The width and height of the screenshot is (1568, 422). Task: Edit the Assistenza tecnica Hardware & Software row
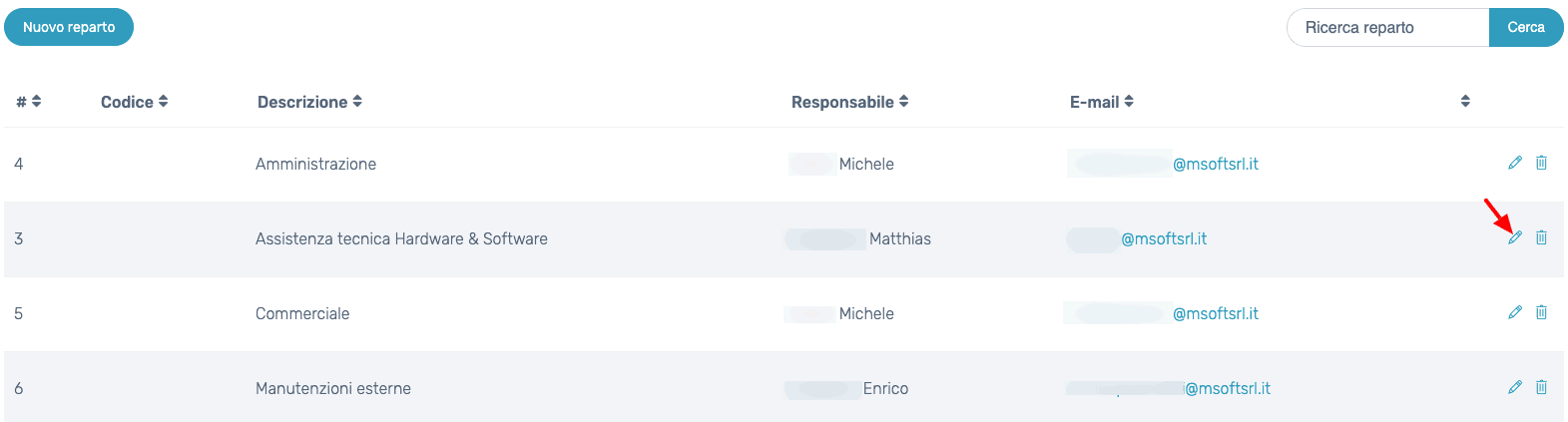click(1515, 237)
